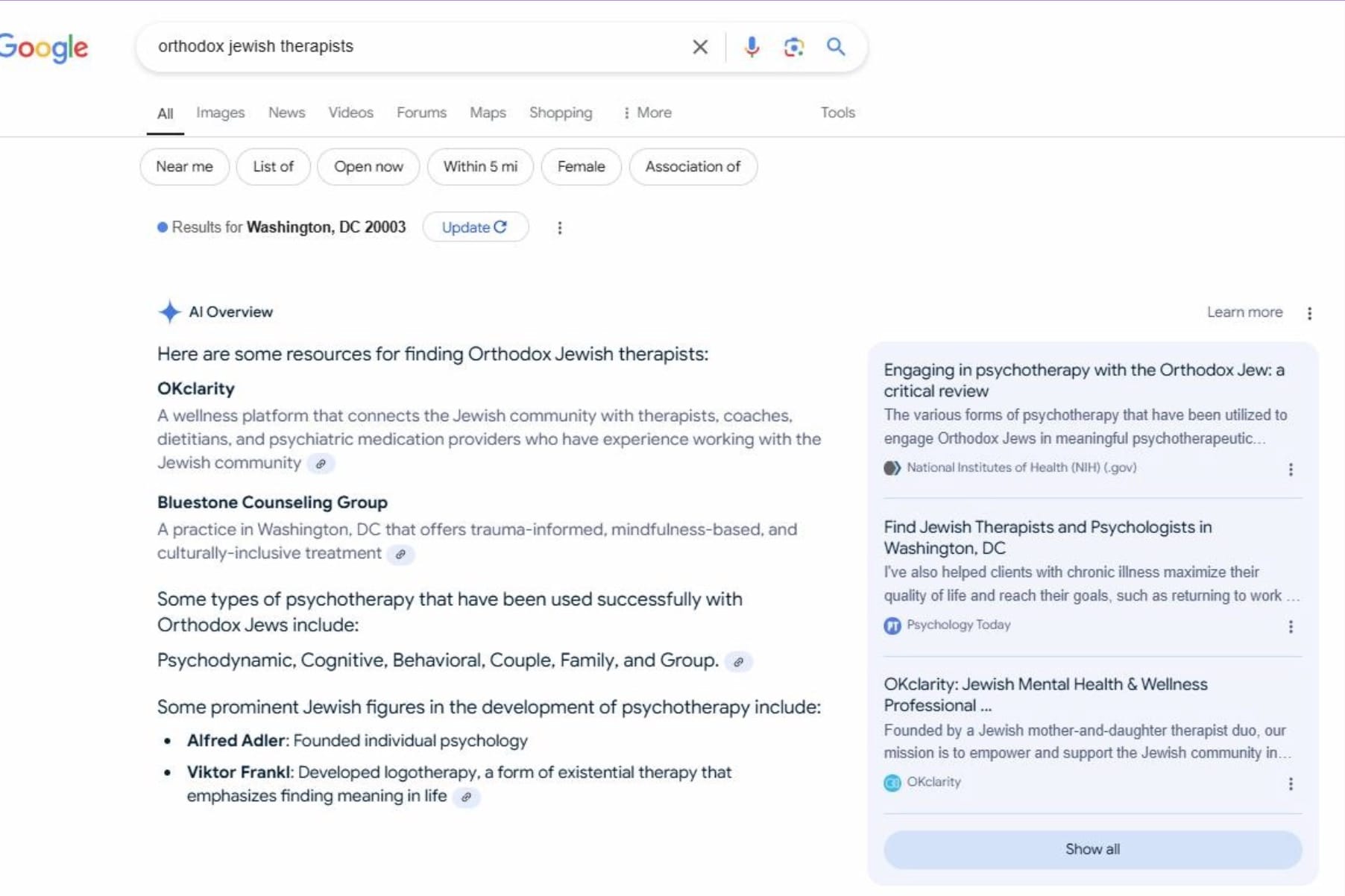1345x896 pixels.
Task: Open source link icon after Viktor Frankl bullet
Action: pyautogui.click(x=466, y=797)
